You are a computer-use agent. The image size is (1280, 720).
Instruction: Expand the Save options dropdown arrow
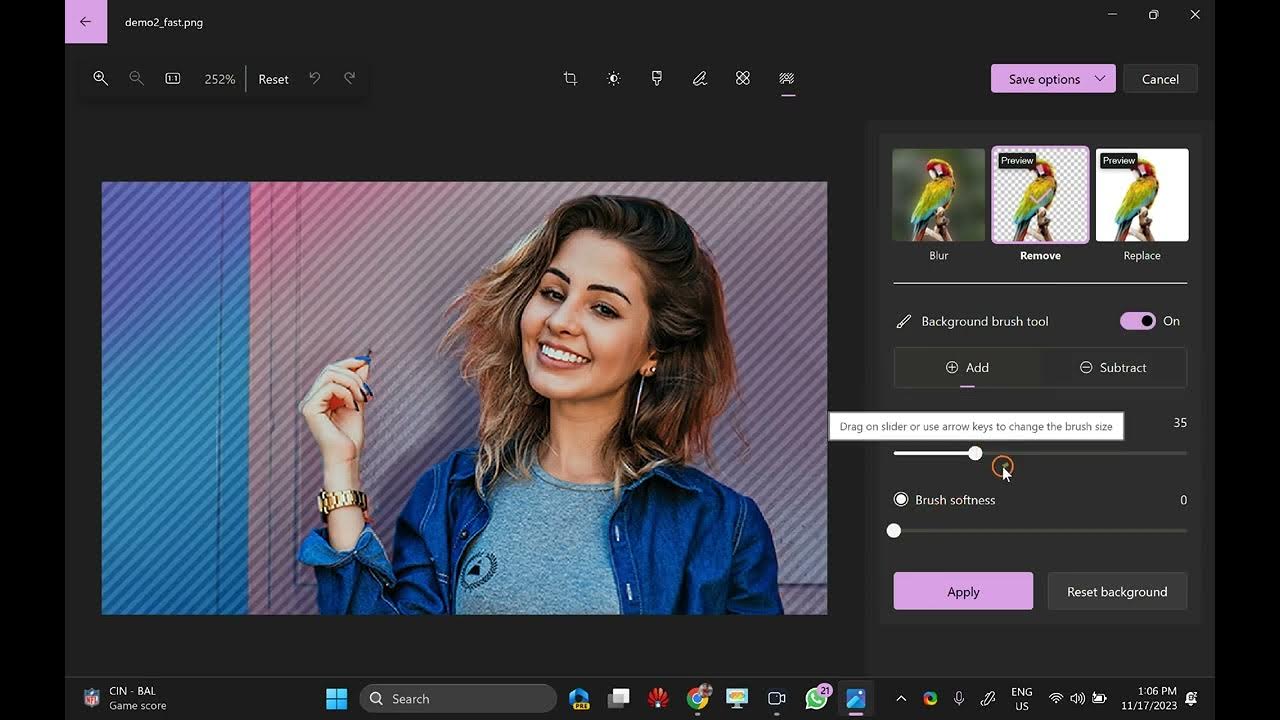point(1100,79)
